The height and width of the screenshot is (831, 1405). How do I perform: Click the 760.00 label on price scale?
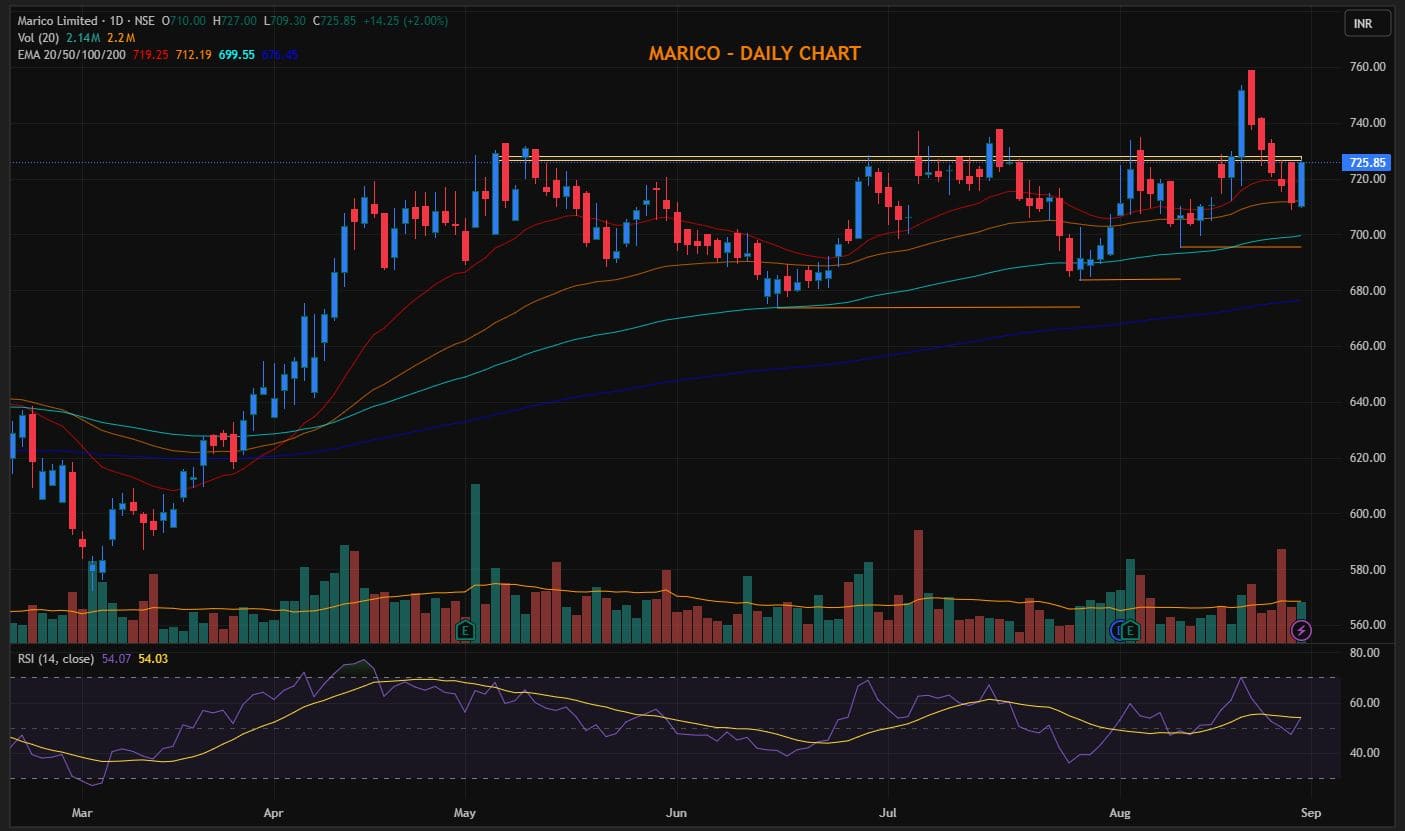[x=1366, y=67]
